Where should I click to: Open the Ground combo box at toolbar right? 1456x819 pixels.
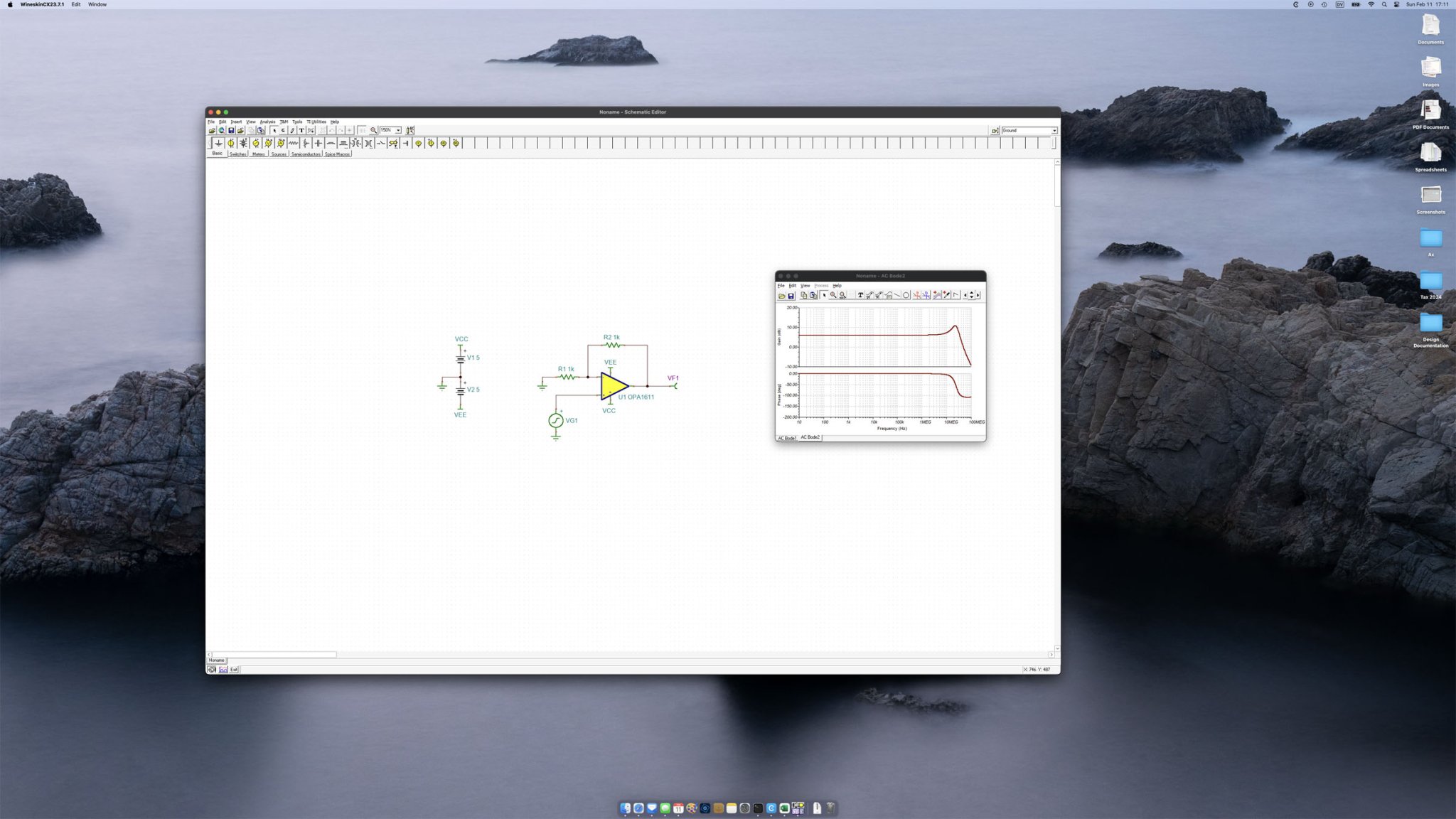click(1029, 130)
